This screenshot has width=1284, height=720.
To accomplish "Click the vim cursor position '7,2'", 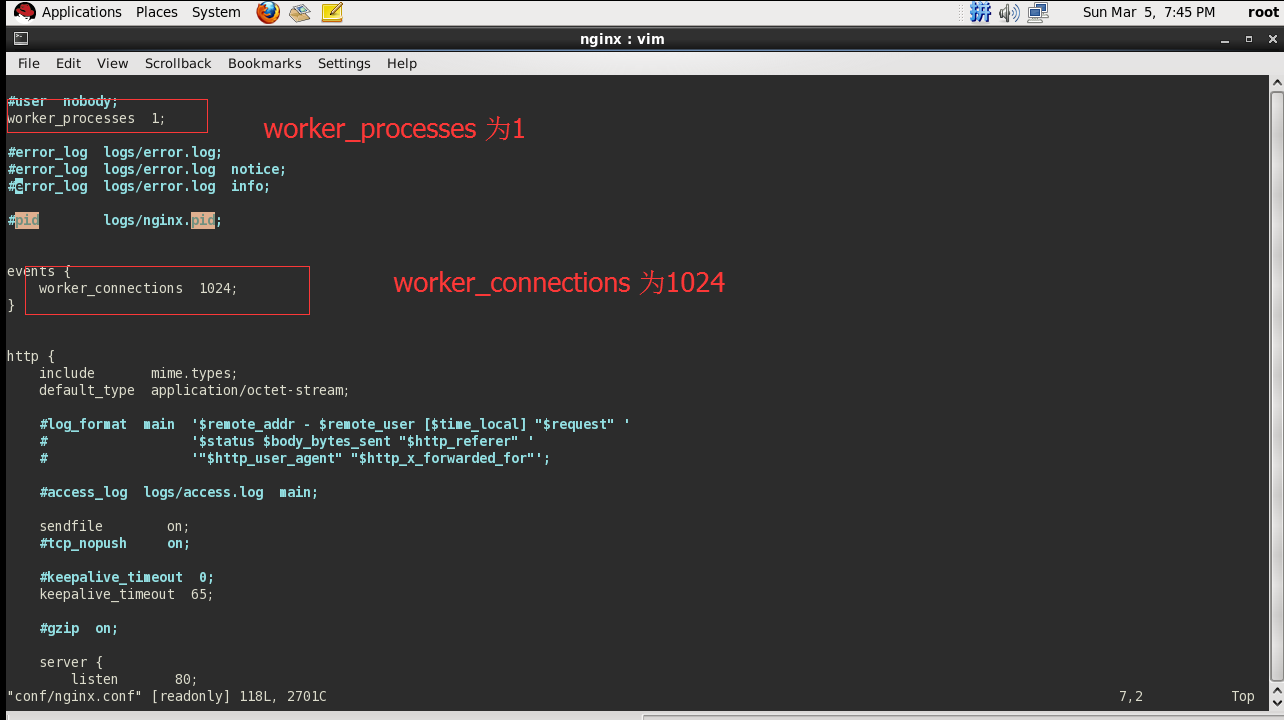I will pos(1131,696).
